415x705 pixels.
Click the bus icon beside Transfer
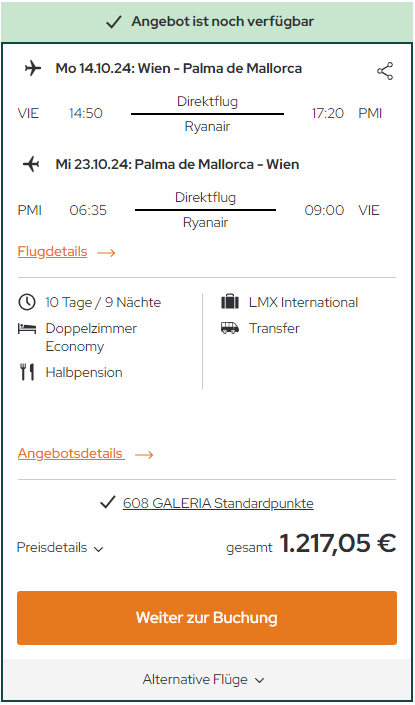point(230,328)
